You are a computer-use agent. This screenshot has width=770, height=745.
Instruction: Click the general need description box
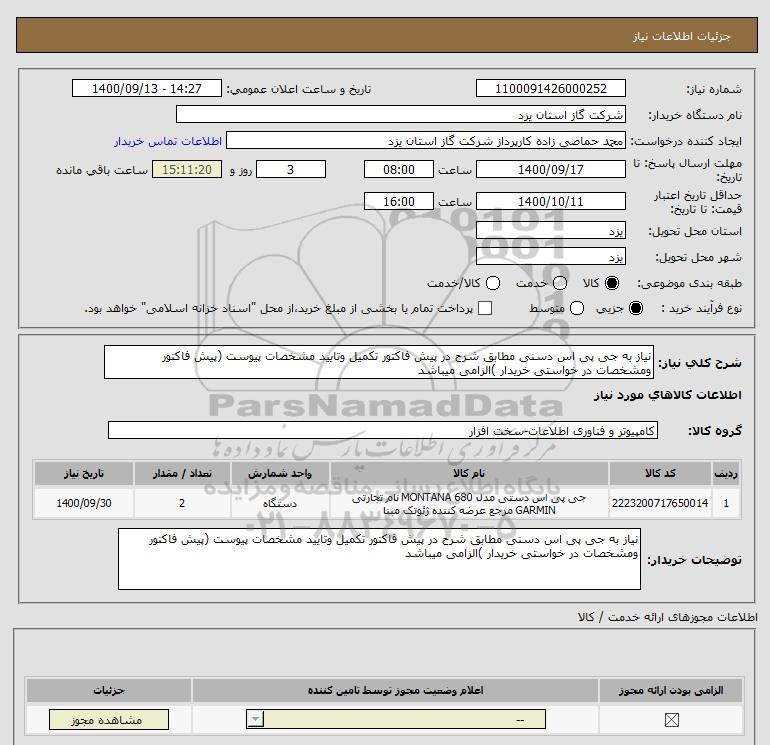click(x=379, y=362)
